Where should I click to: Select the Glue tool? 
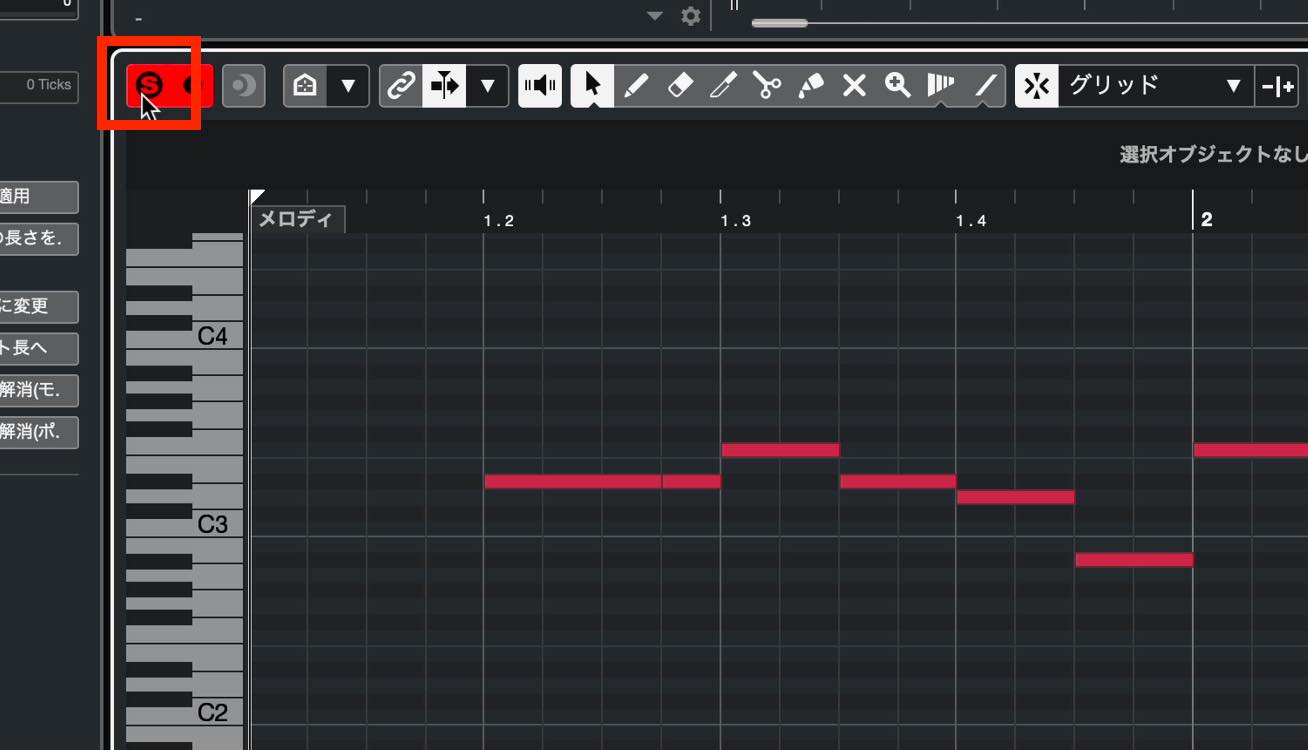tap(811, 86)
